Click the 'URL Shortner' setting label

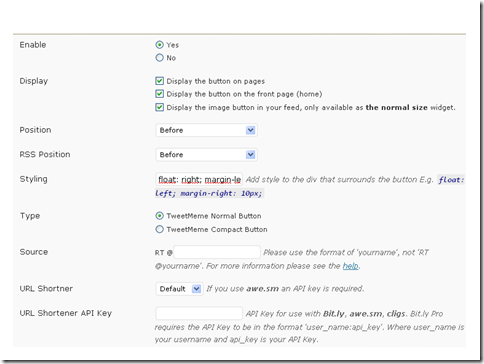pyautogui.click(x=46, y=289)
